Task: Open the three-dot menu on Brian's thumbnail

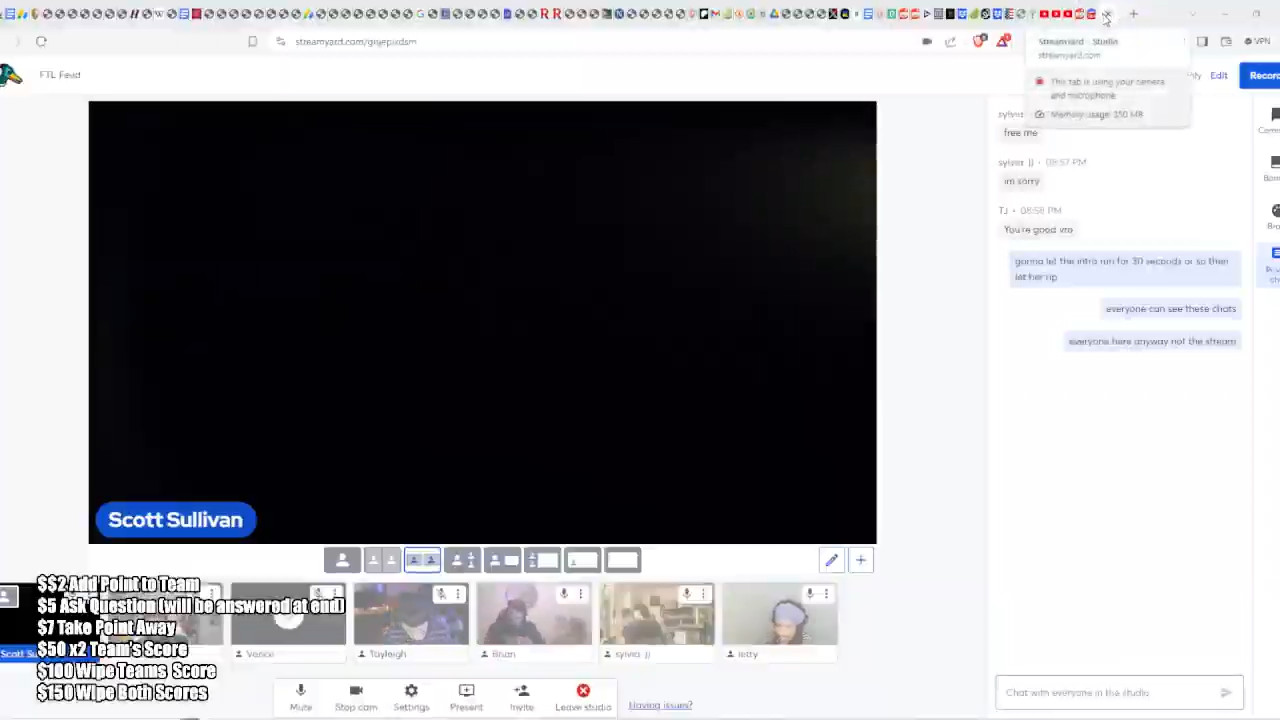Action: [580, 594]
